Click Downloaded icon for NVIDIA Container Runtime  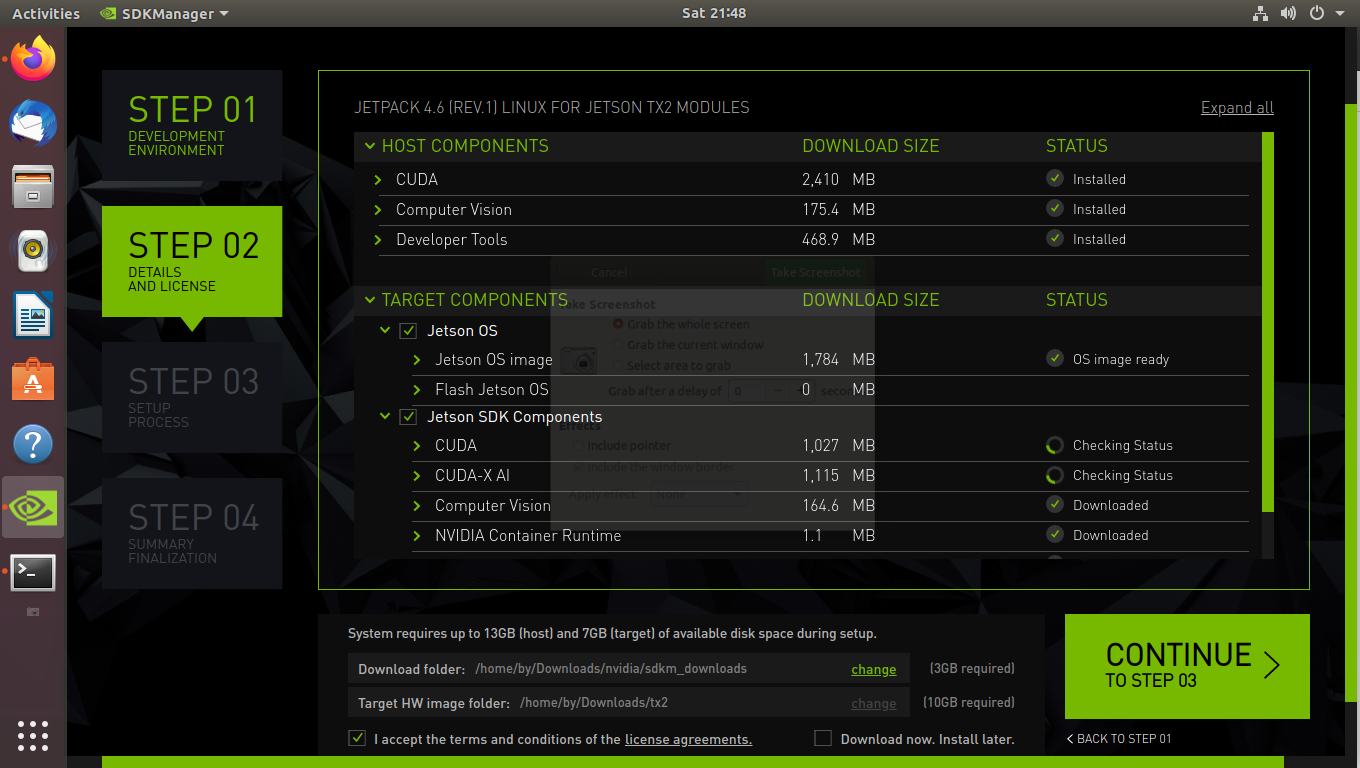point(1054,534)
